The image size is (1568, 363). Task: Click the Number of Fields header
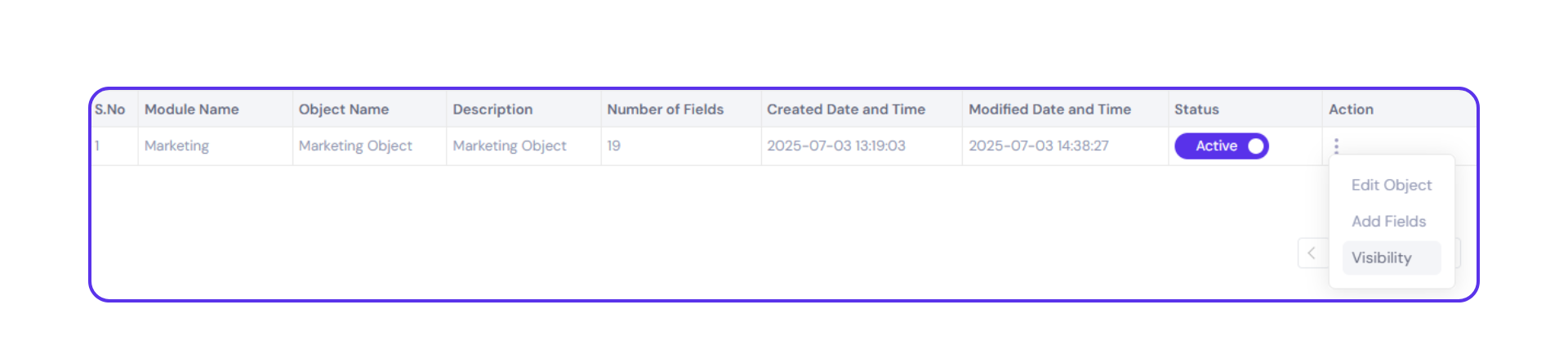click(665, 110)
